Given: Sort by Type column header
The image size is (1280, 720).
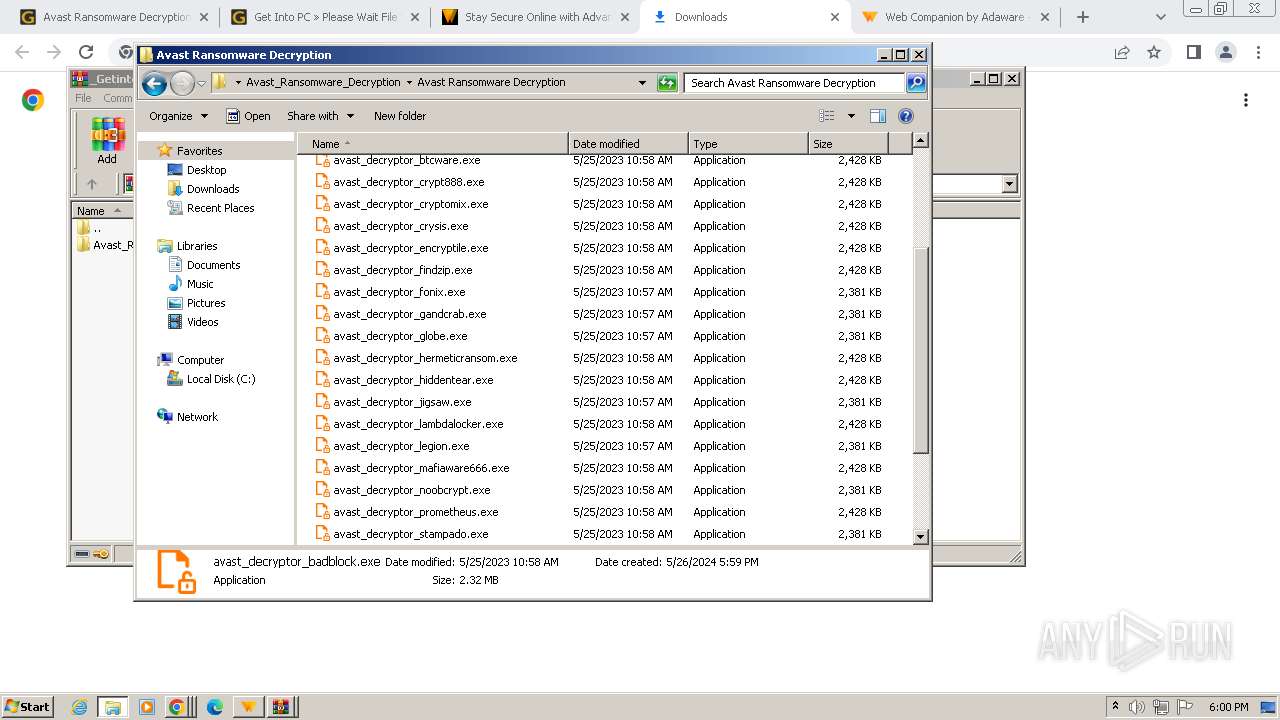Looking at the screenshot, I should tap(748, 144).
